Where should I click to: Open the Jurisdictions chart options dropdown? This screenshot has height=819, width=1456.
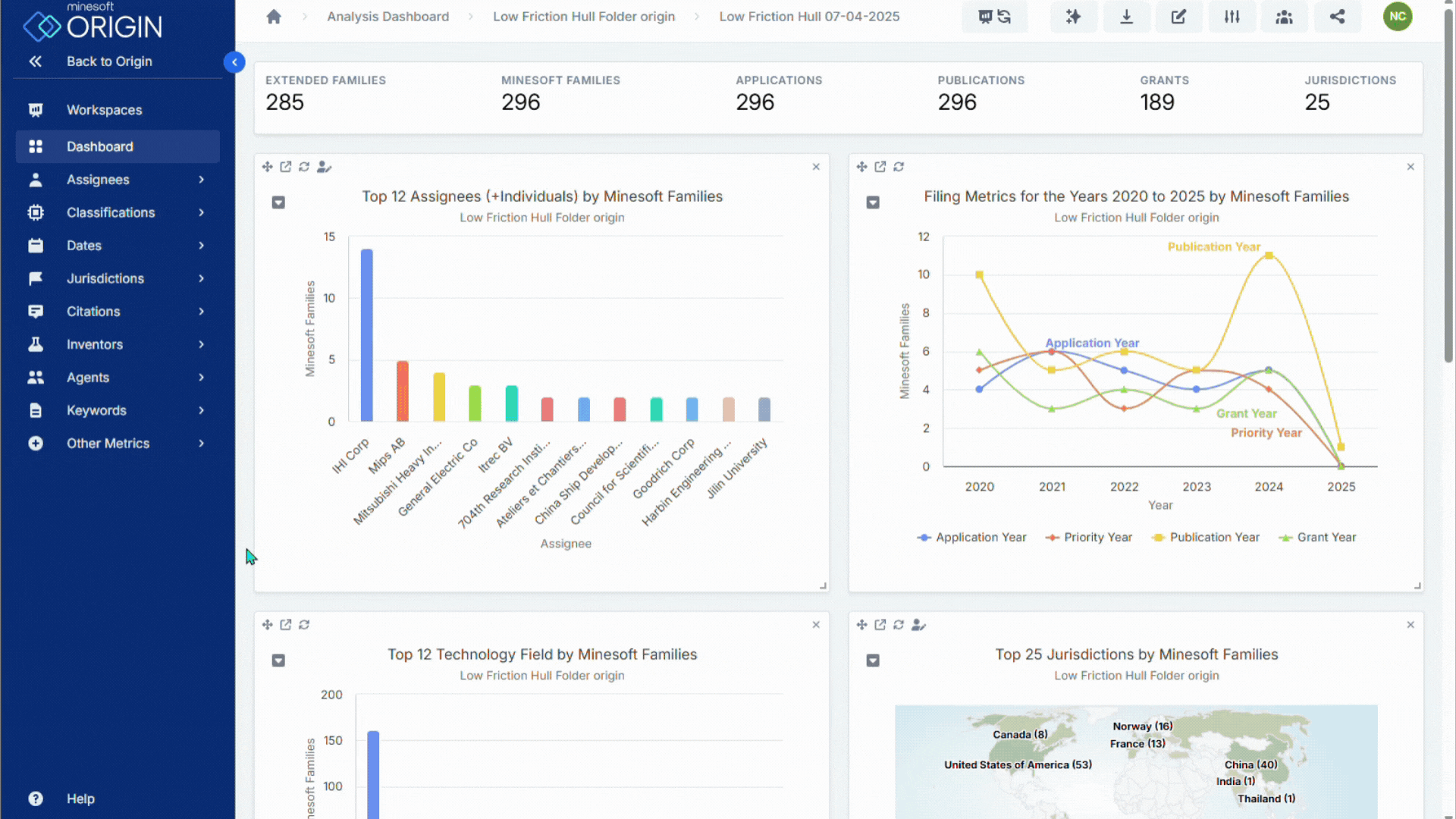point(873,661)
